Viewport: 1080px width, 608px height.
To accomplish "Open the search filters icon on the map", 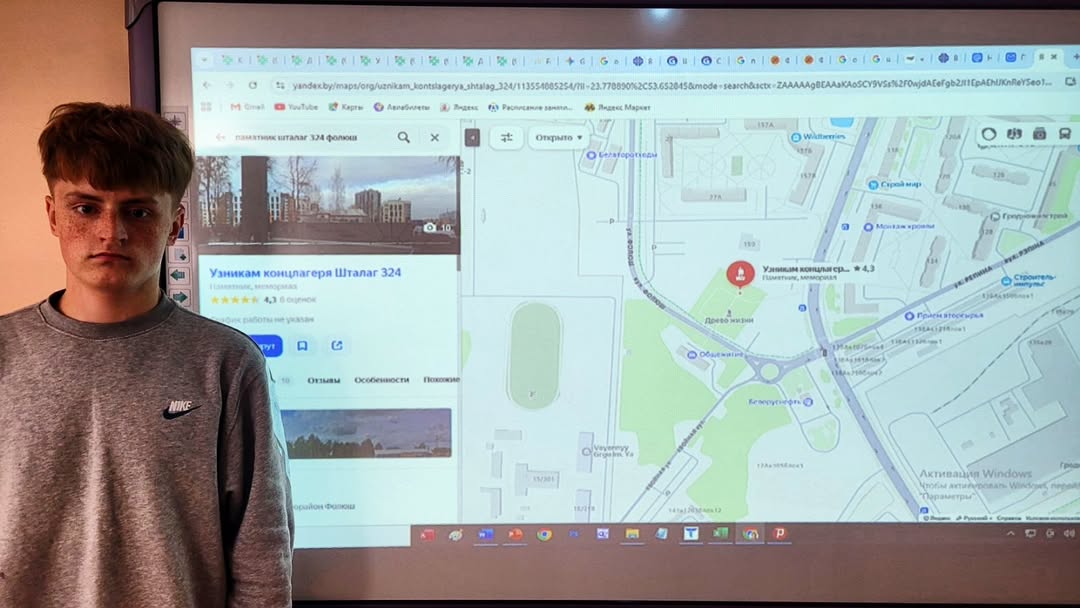I will click(507, 137).
